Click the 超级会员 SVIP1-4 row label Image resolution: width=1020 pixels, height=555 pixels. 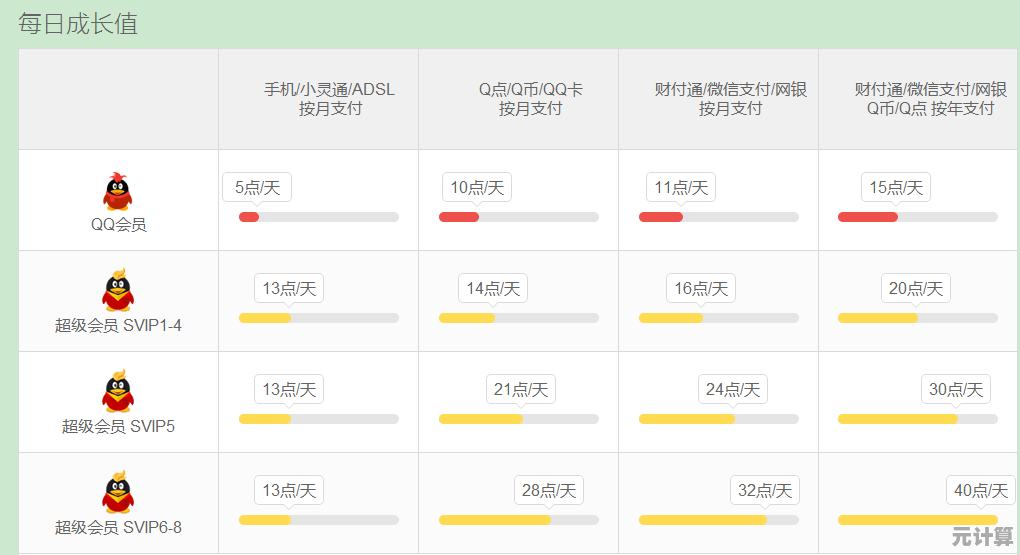pyautogui.click(x=118, y=325)
